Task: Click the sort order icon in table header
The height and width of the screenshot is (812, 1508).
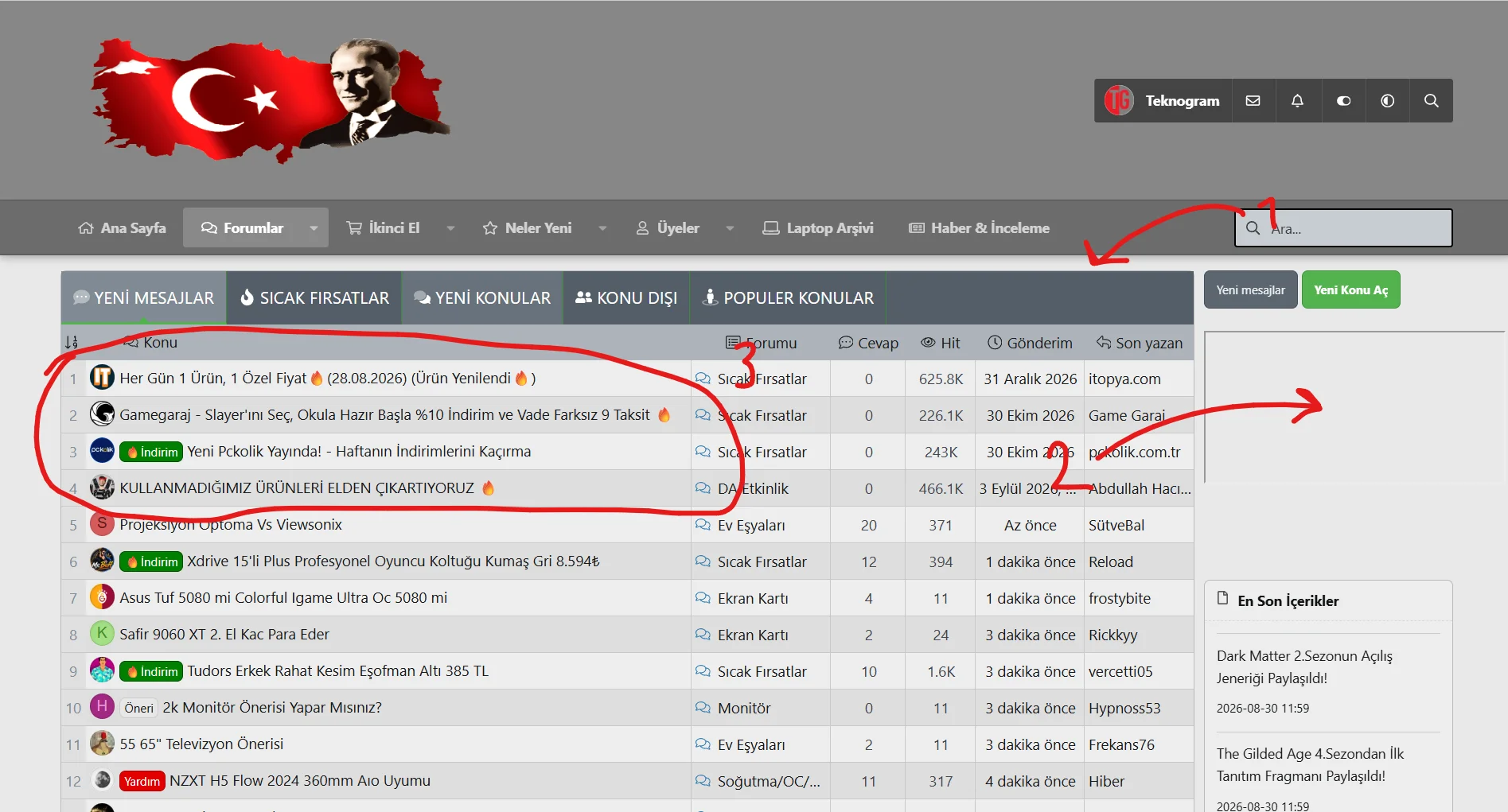Action: 72,343
